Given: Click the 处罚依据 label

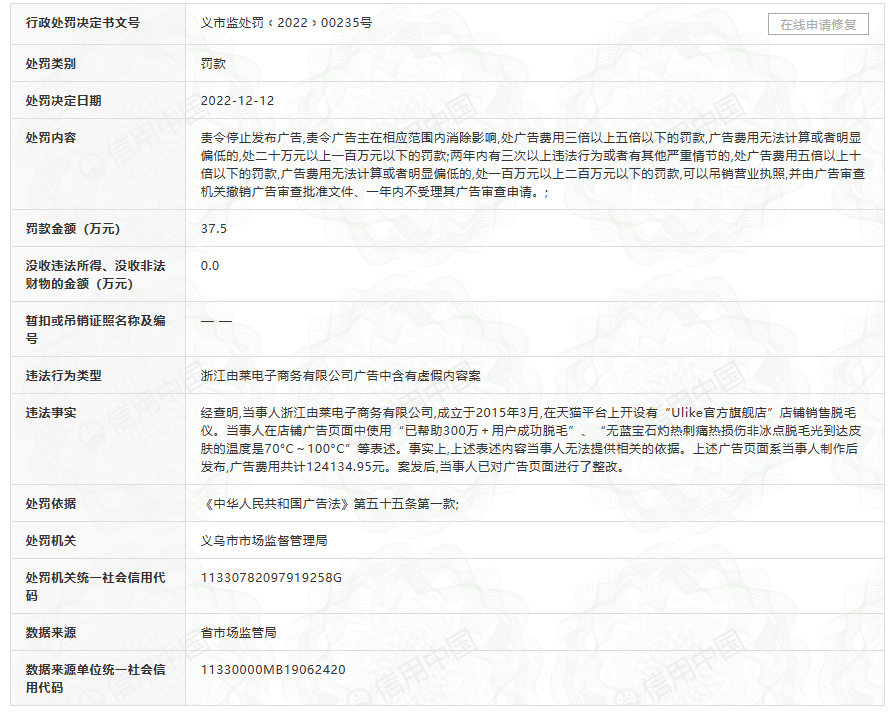Looking at the screenshot, I should [51, 504].
